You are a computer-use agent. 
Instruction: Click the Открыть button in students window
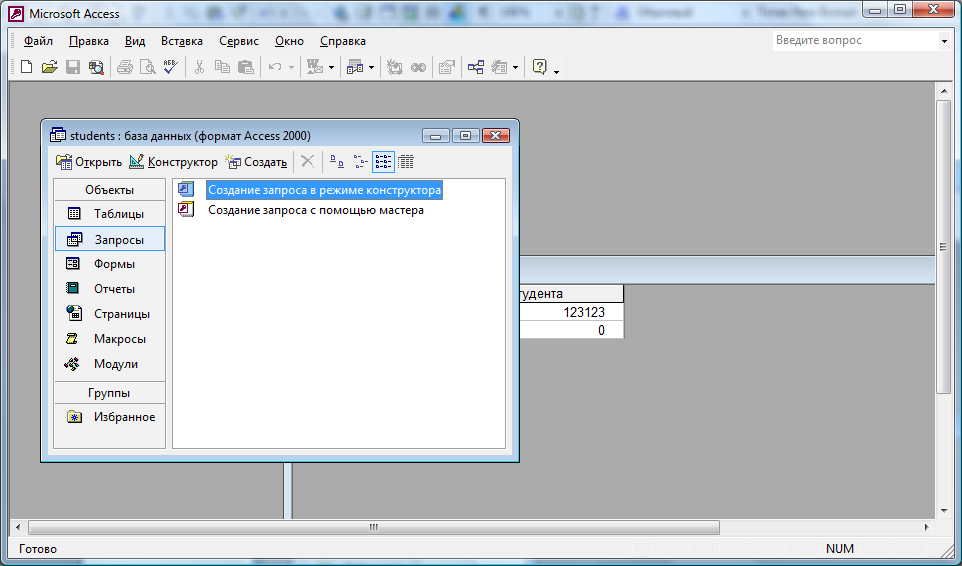click(89, 161)
